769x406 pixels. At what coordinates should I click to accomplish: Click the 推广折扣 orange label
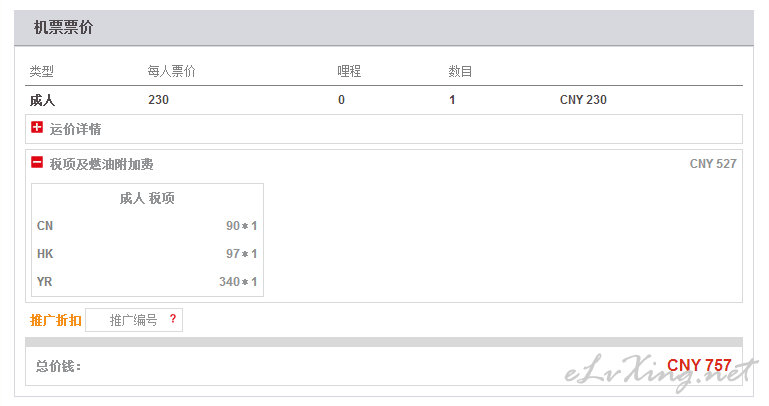[x=55, y=321]
